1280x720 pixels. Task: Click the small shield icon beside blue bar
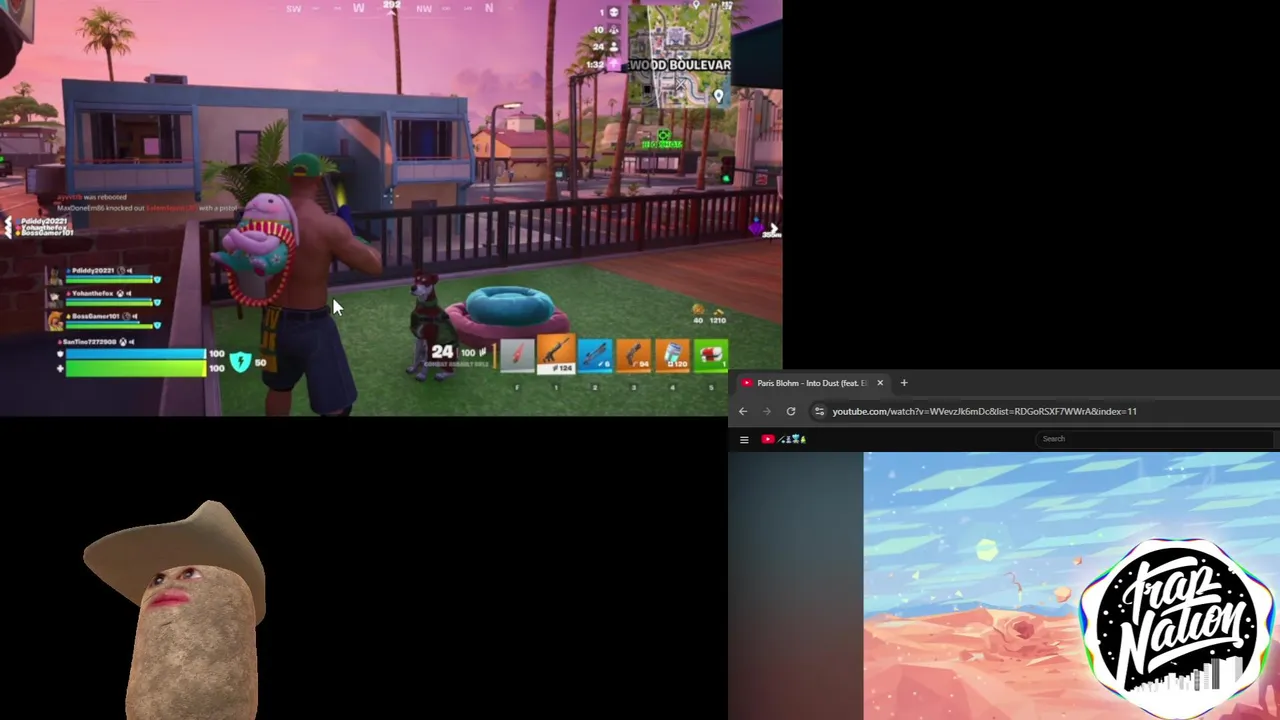point(60,354)
